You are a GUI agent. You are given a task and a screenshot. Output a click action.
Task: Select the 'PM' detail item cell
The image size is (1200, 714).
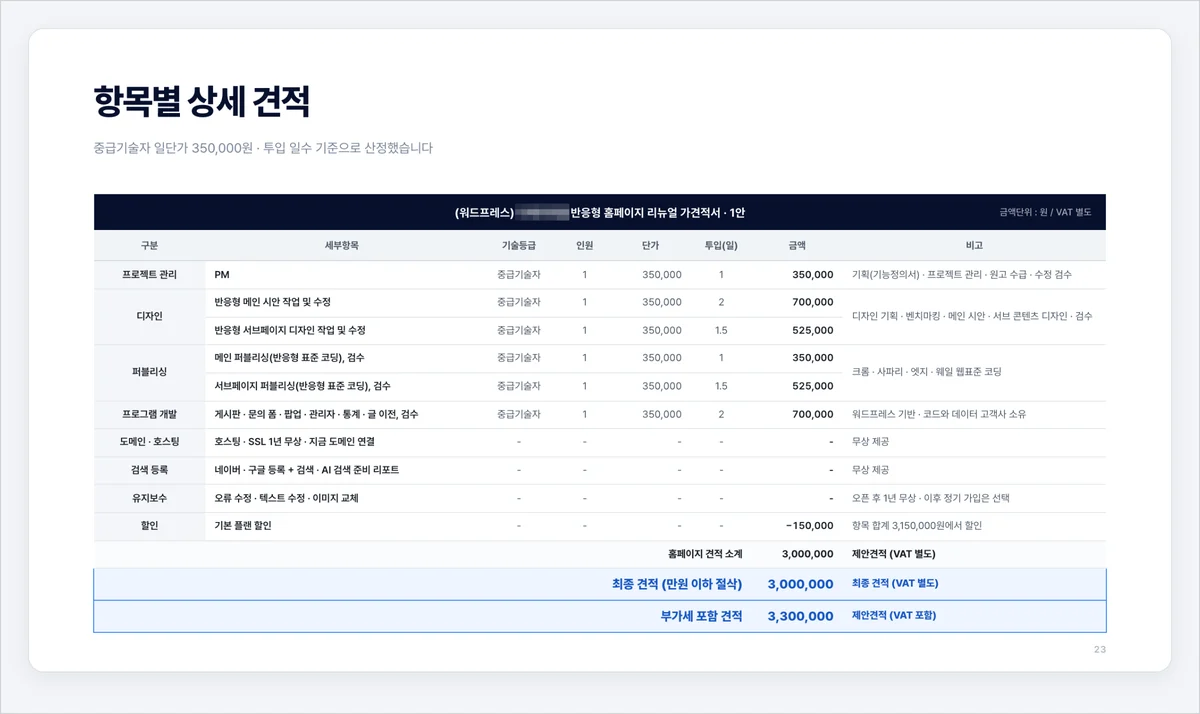(x=343, y=274)
